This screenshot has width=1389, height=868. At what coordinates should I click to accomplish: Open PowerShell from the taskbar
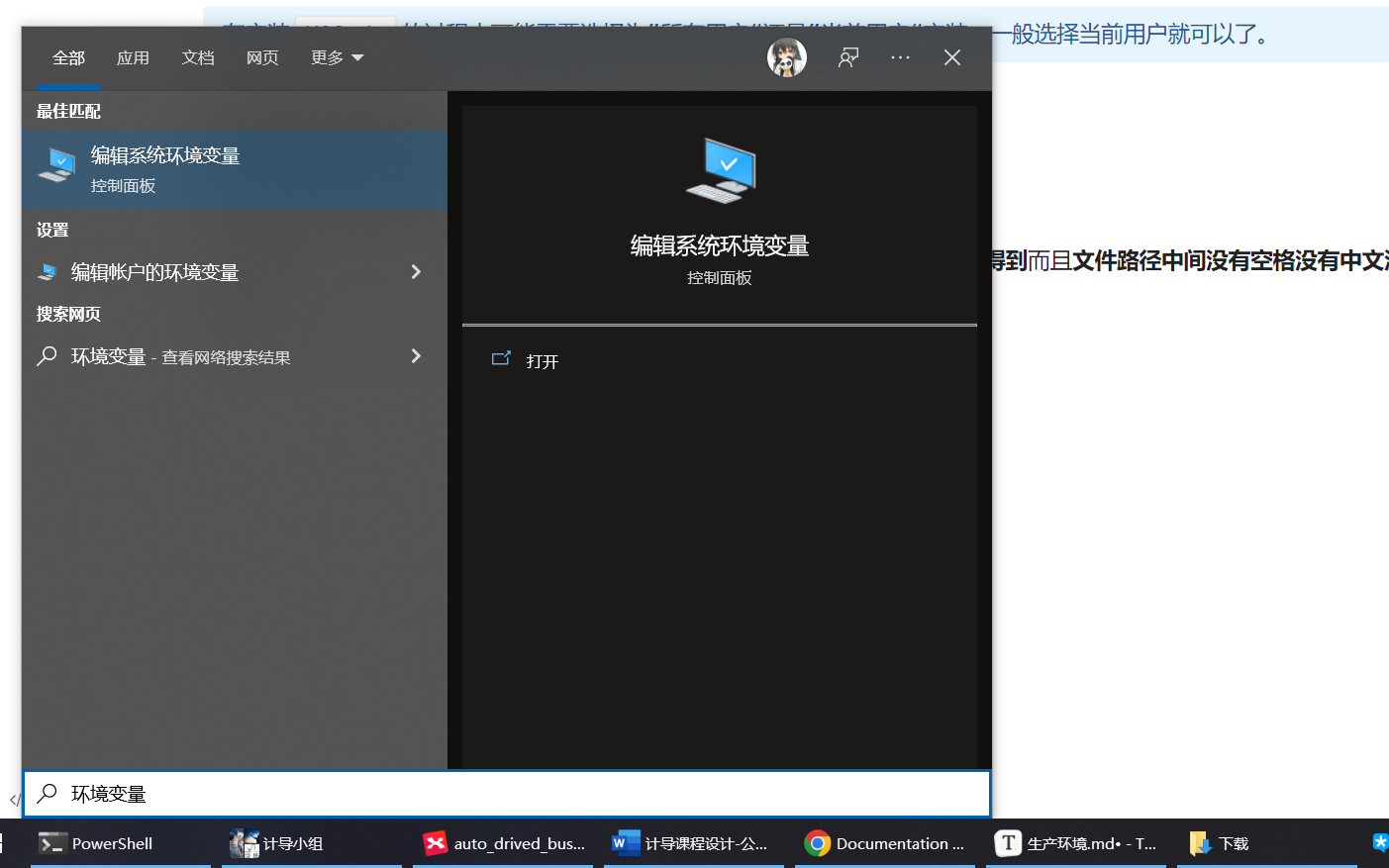click(x=111, y=843)
